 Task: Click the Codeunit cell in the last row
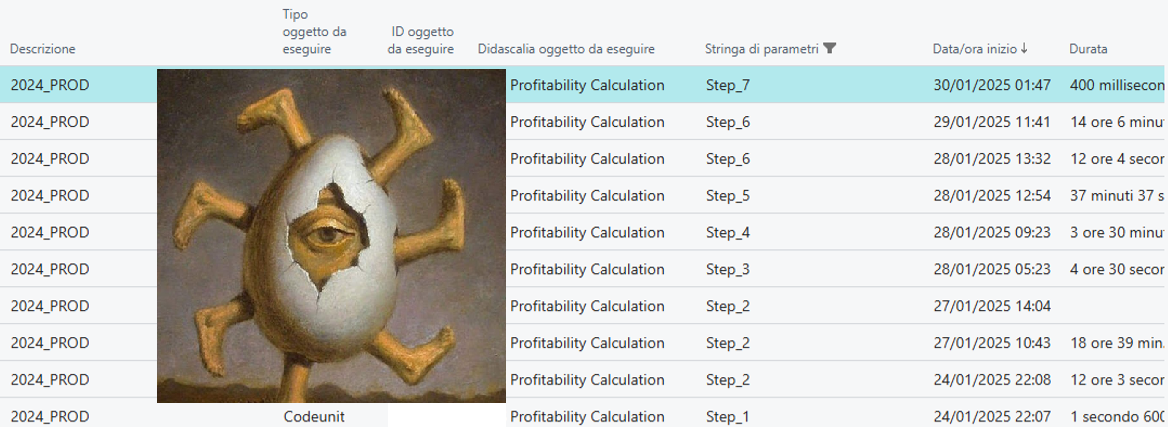(x=314, y=416)
